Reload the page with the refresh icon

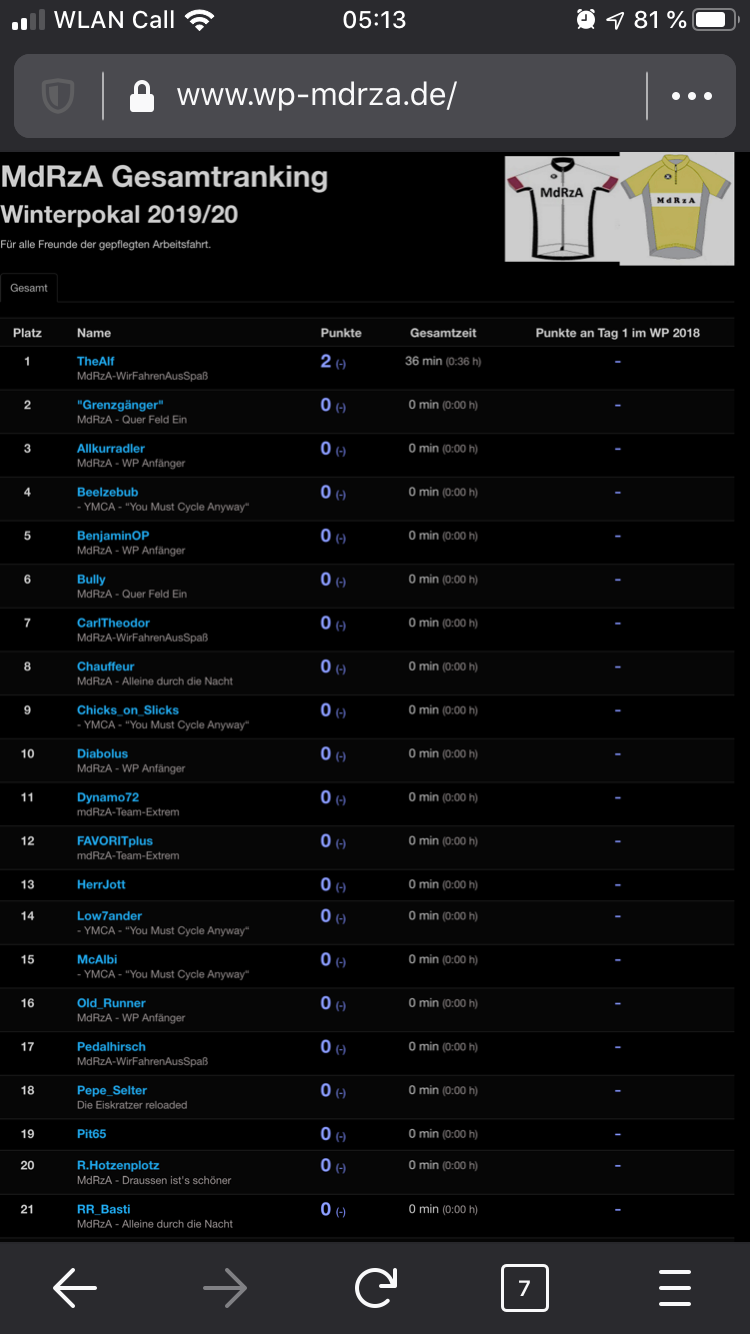pyautogui.click(x=375, y=1288)
